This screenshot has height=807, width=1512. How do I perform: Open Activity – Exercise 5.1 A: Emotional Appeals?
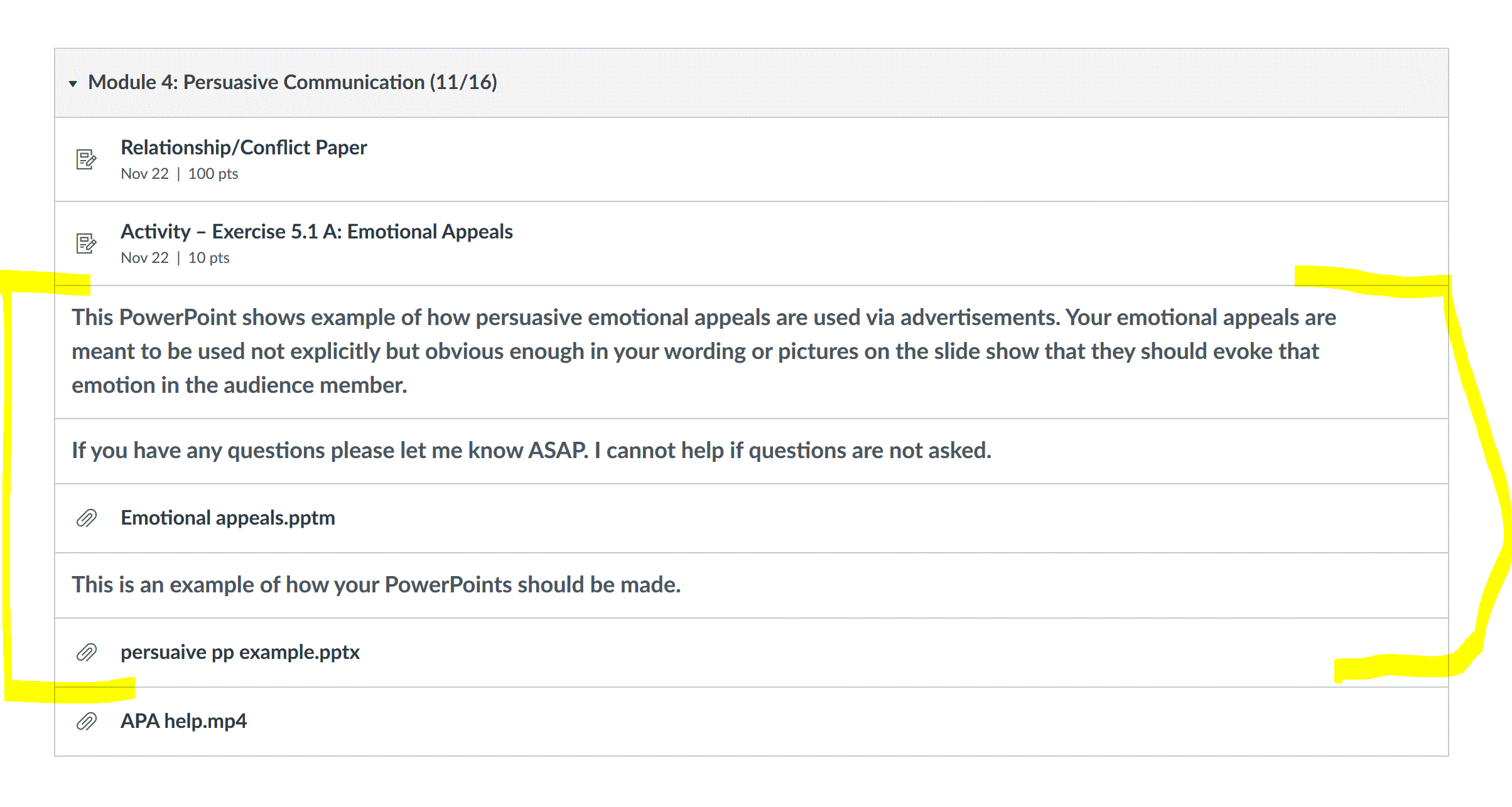(316, 232)
